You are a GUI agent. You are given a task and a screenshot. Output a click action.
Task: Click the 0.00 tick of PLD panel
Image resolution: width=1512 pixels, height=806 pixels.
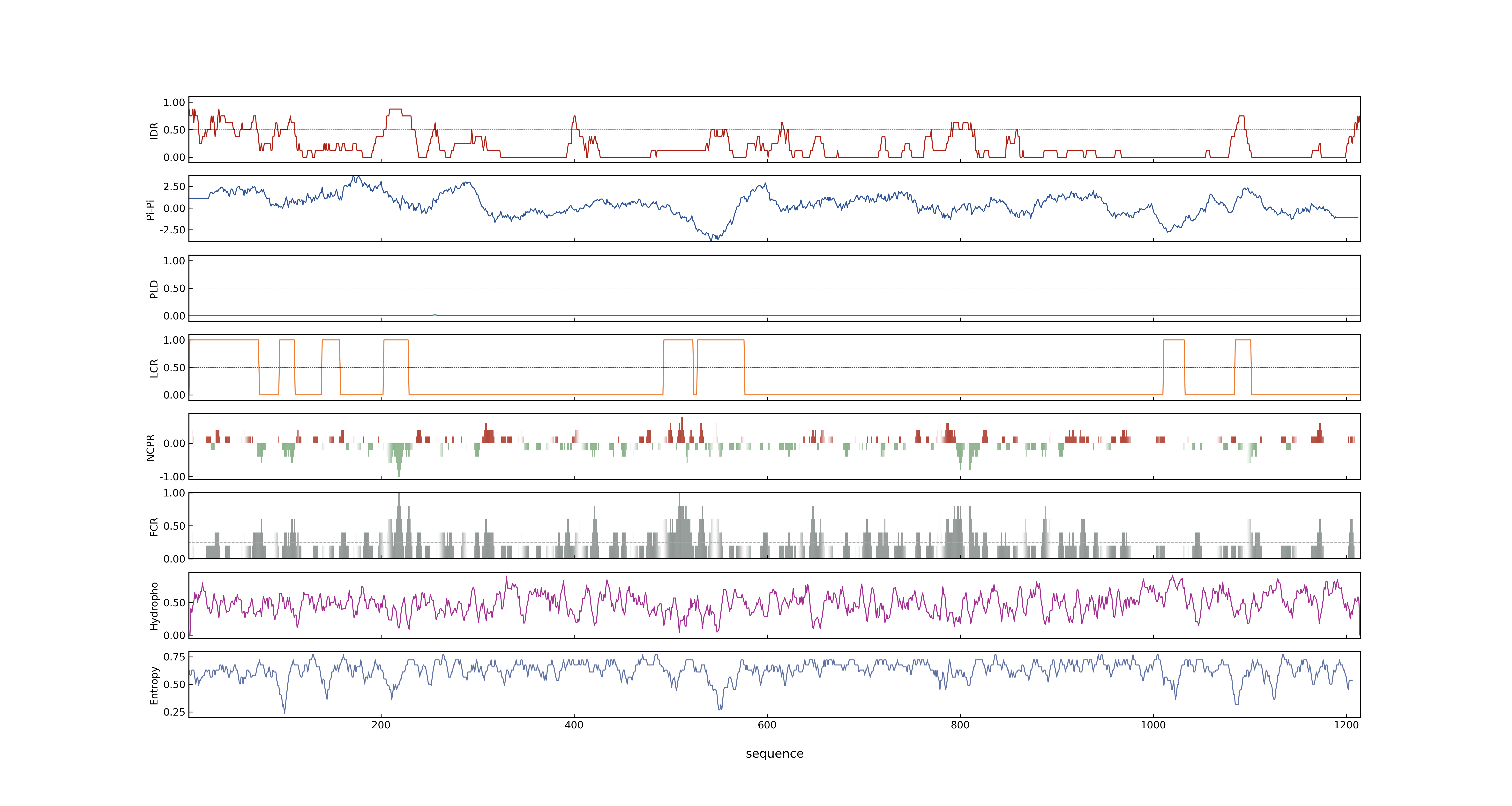174,316
